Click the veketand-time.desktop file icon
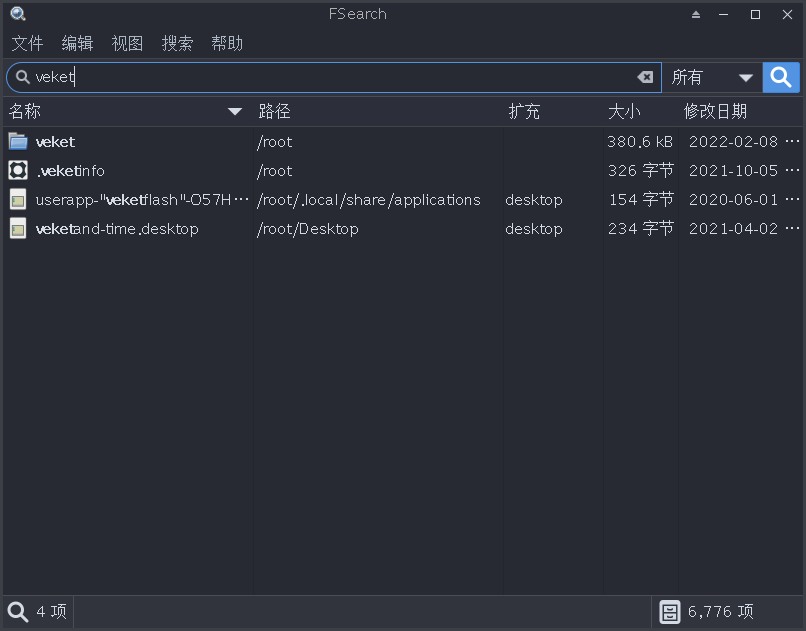The image size is (806, 631). [x=18, y=229]
